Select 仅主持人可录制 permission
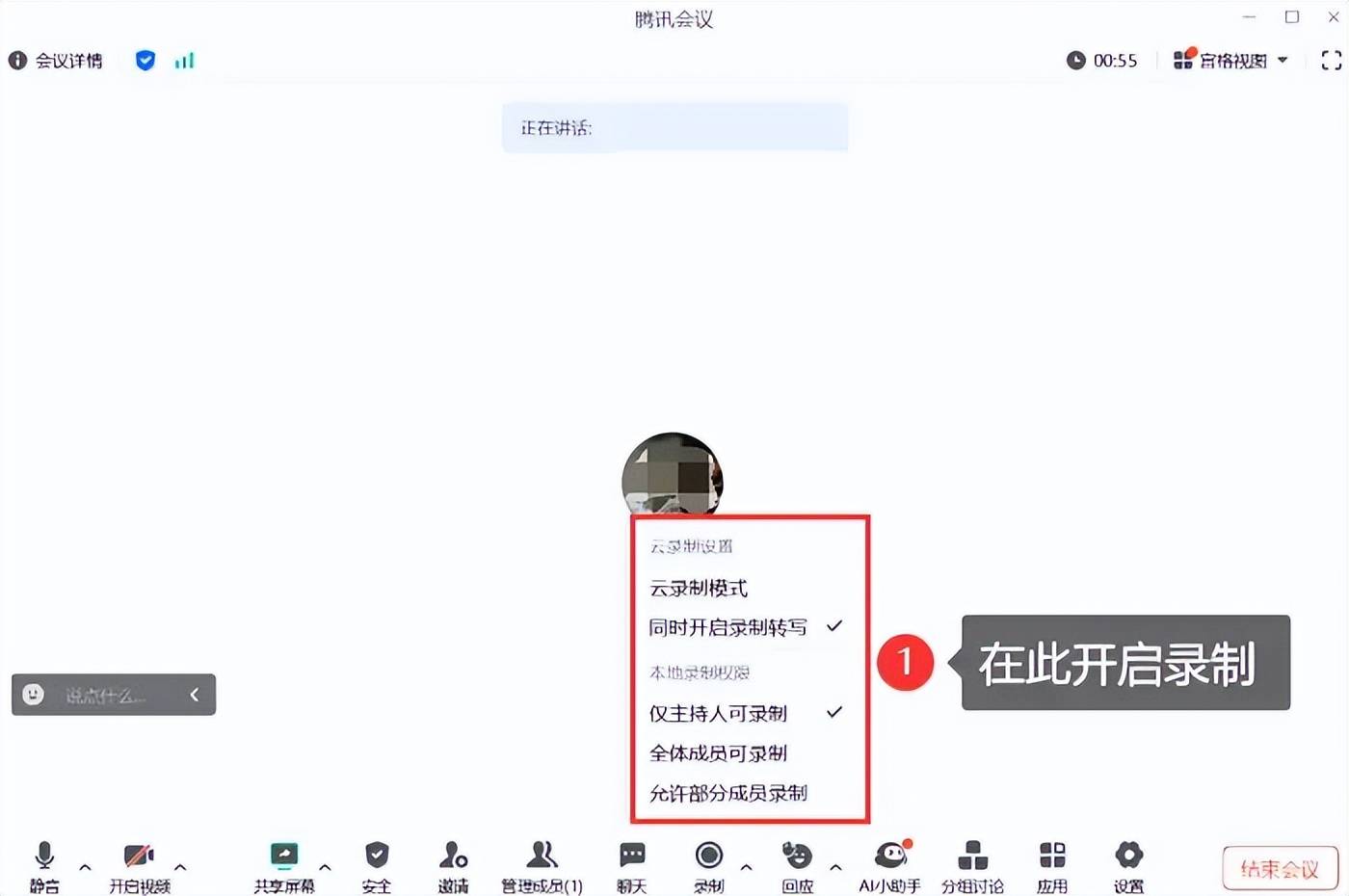Screen dimensions: 1349x896 (x=746, y=713)
